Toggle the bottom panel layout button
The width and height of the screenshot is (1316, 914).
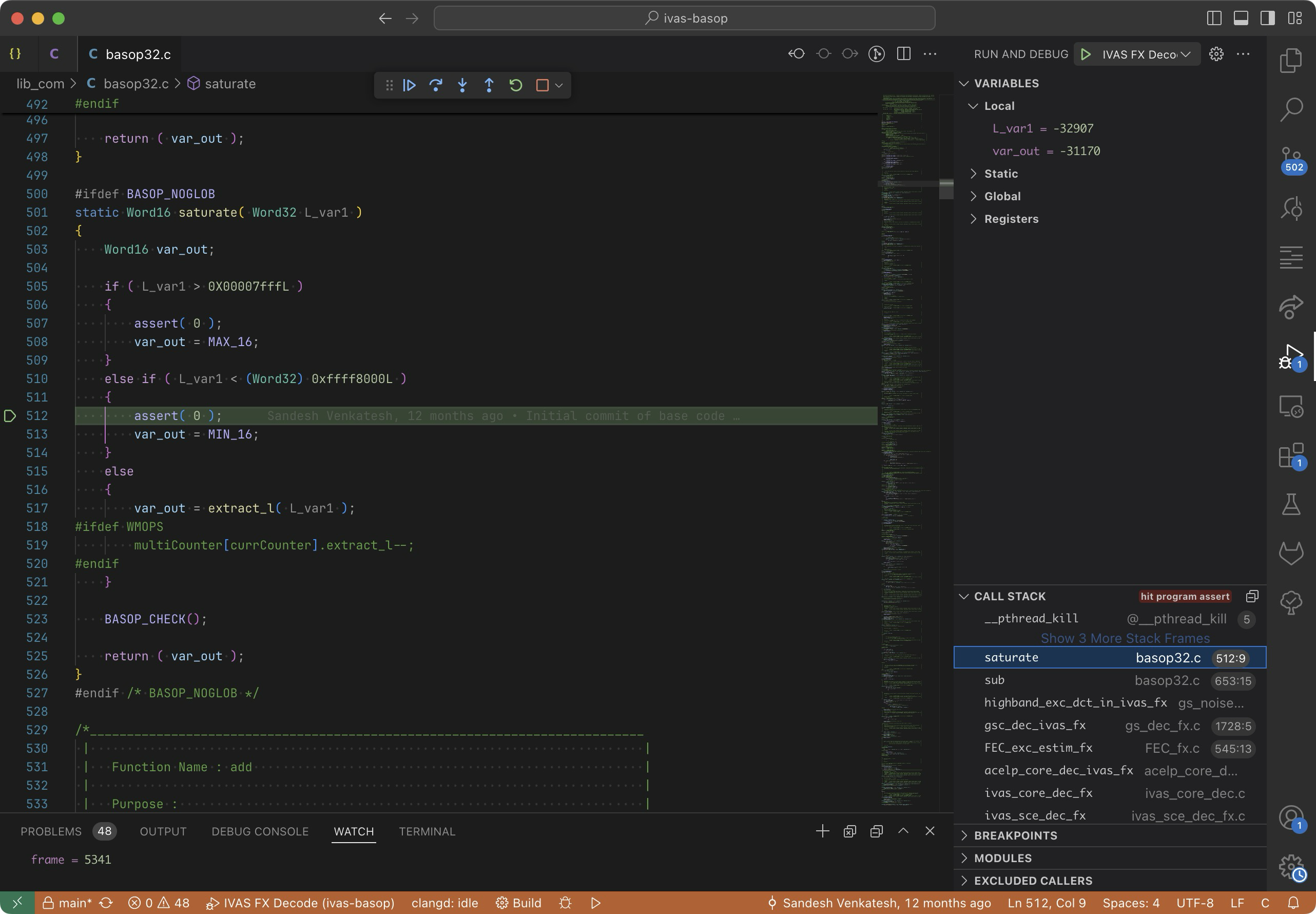click(x=1241, y=18)
